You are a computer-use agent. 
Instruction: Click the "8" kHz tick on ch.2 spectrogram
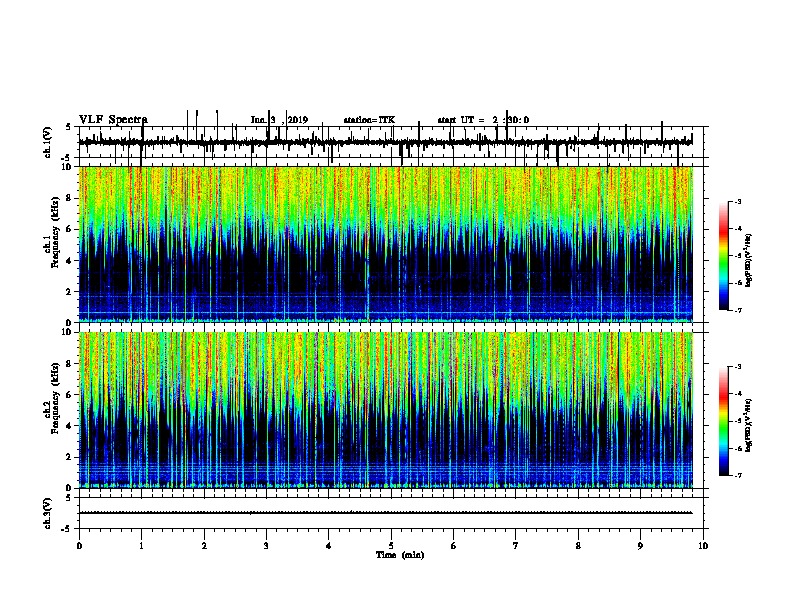click(x=71, y=364)
